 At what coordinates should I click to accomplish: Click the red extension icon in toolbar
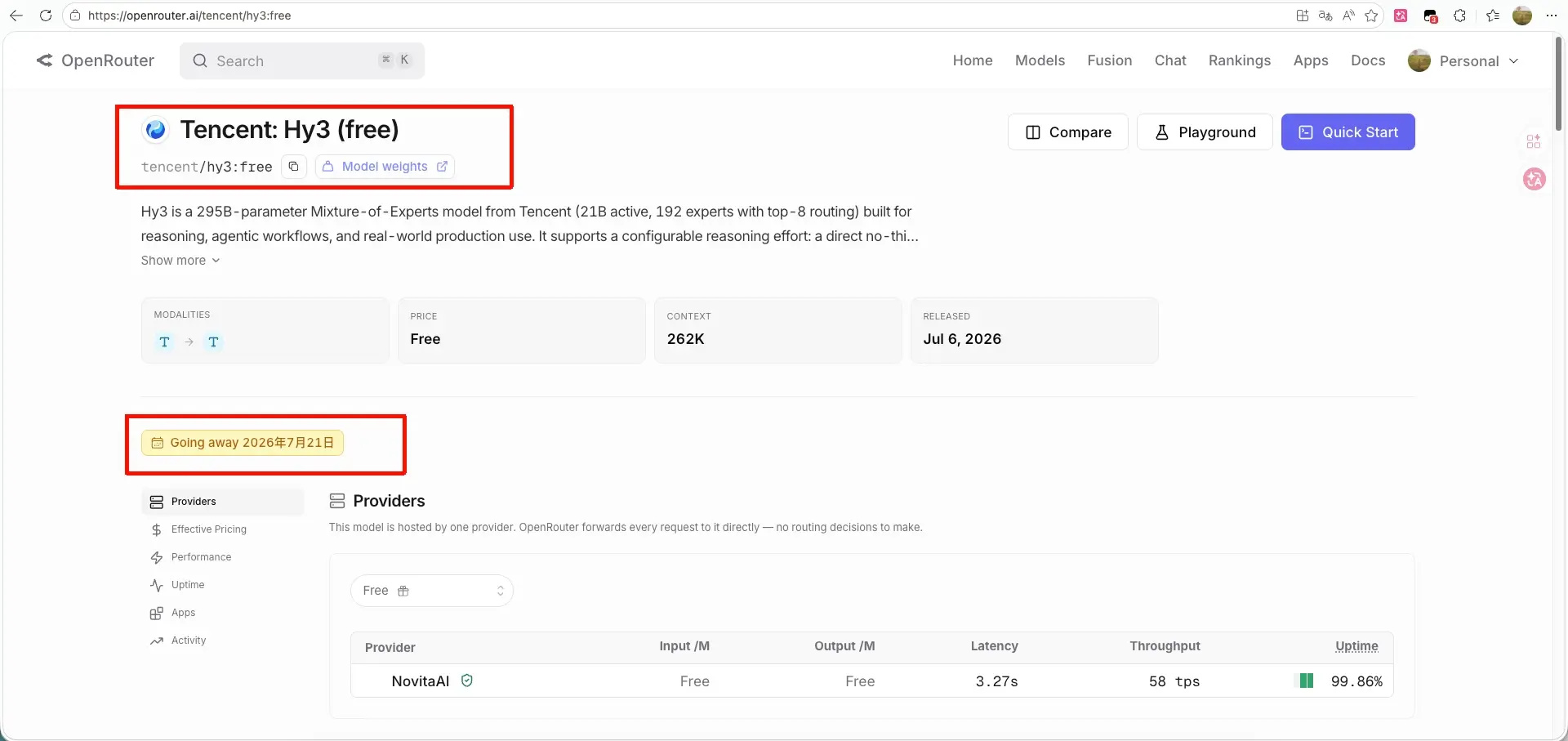tap(1401, 16)
